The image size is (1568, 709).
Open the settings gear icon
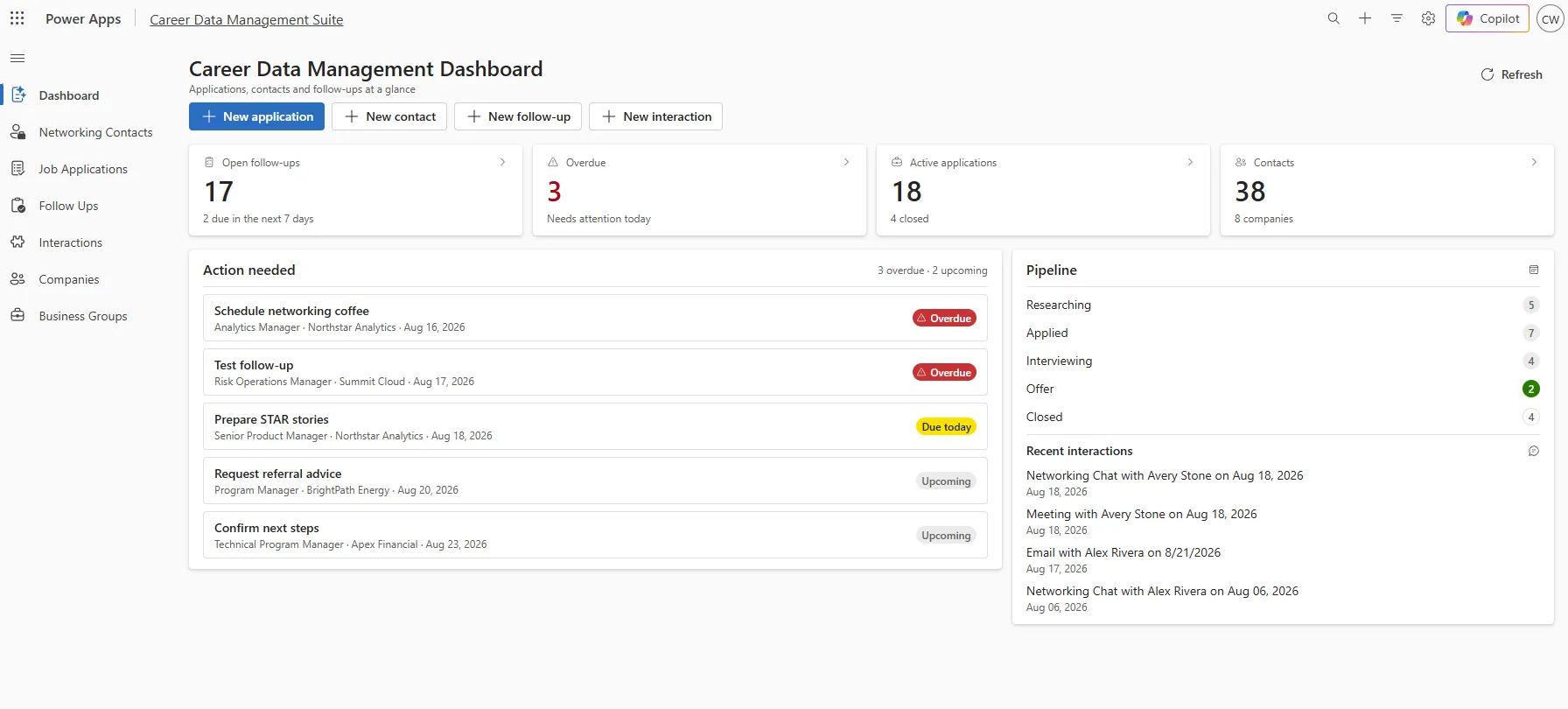(x=1428, y=18)
